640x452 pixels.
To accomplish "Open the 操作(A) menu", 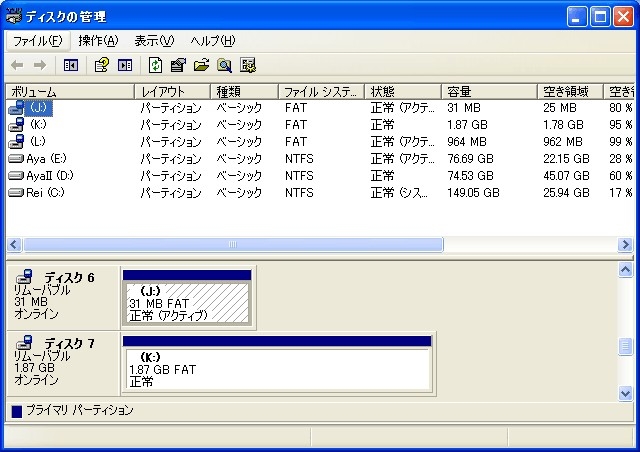I will click(x=98, y=41).
